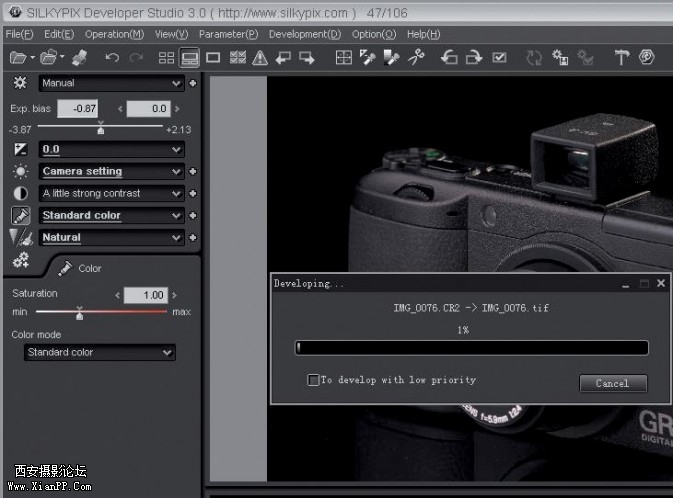Open the Manual taste dropdown
This screenshot has height=498, width=673.
click(112, 83)
